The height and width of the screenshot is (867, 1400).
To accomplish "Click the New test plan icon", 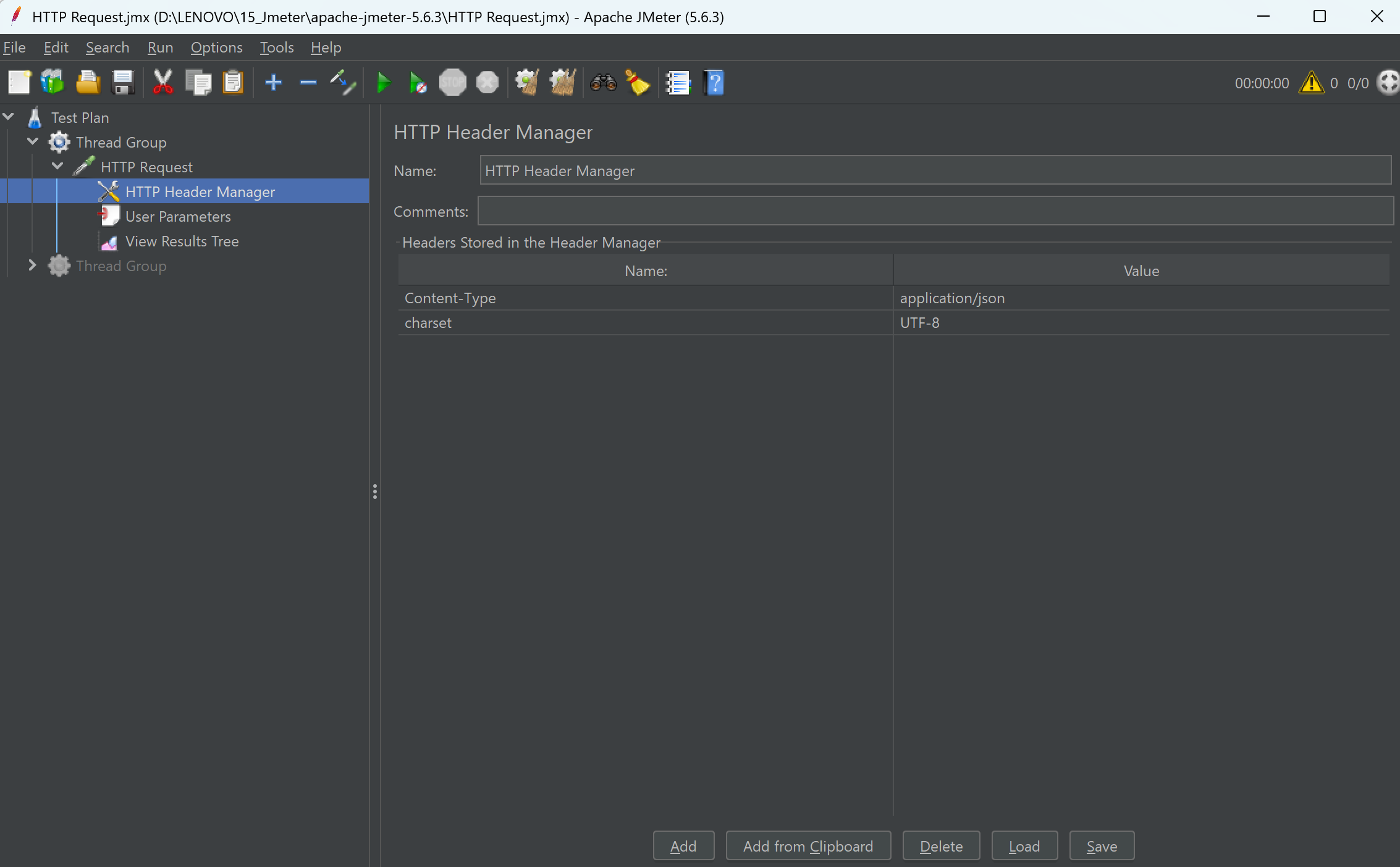I will click(19, 82).
